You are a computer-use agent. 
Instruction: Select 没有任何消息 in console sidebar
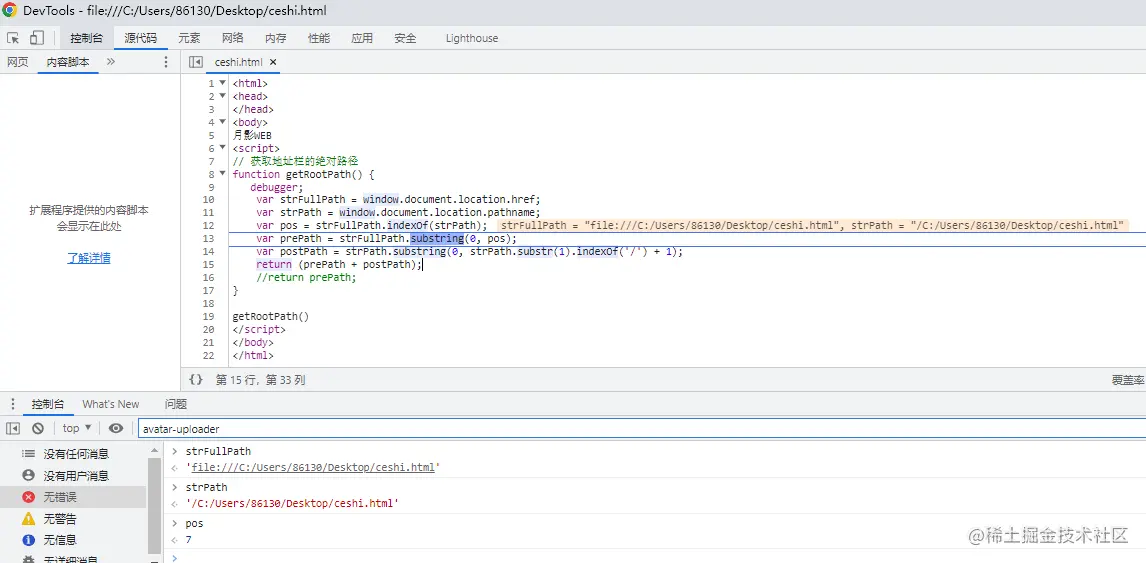73,454
